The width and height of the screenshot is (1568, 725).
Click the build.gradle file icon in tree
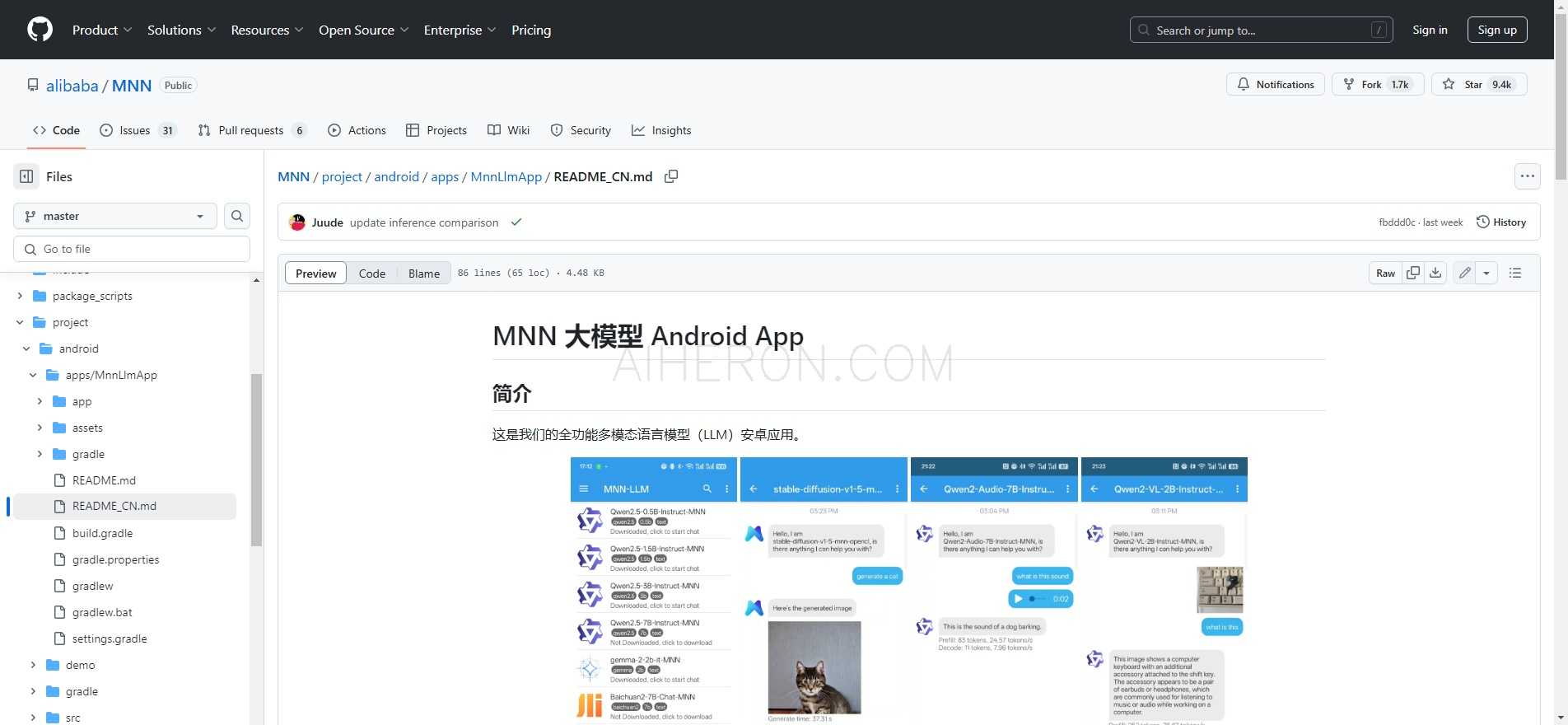[59, 533]
